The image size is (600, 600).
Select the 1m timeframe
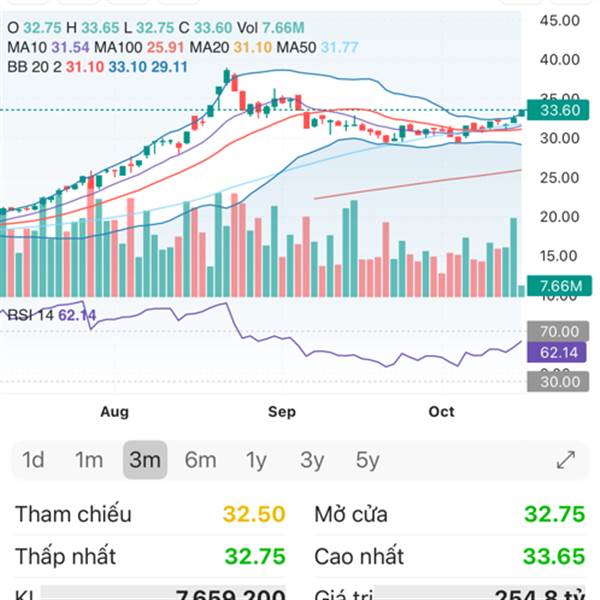[89, 460]
